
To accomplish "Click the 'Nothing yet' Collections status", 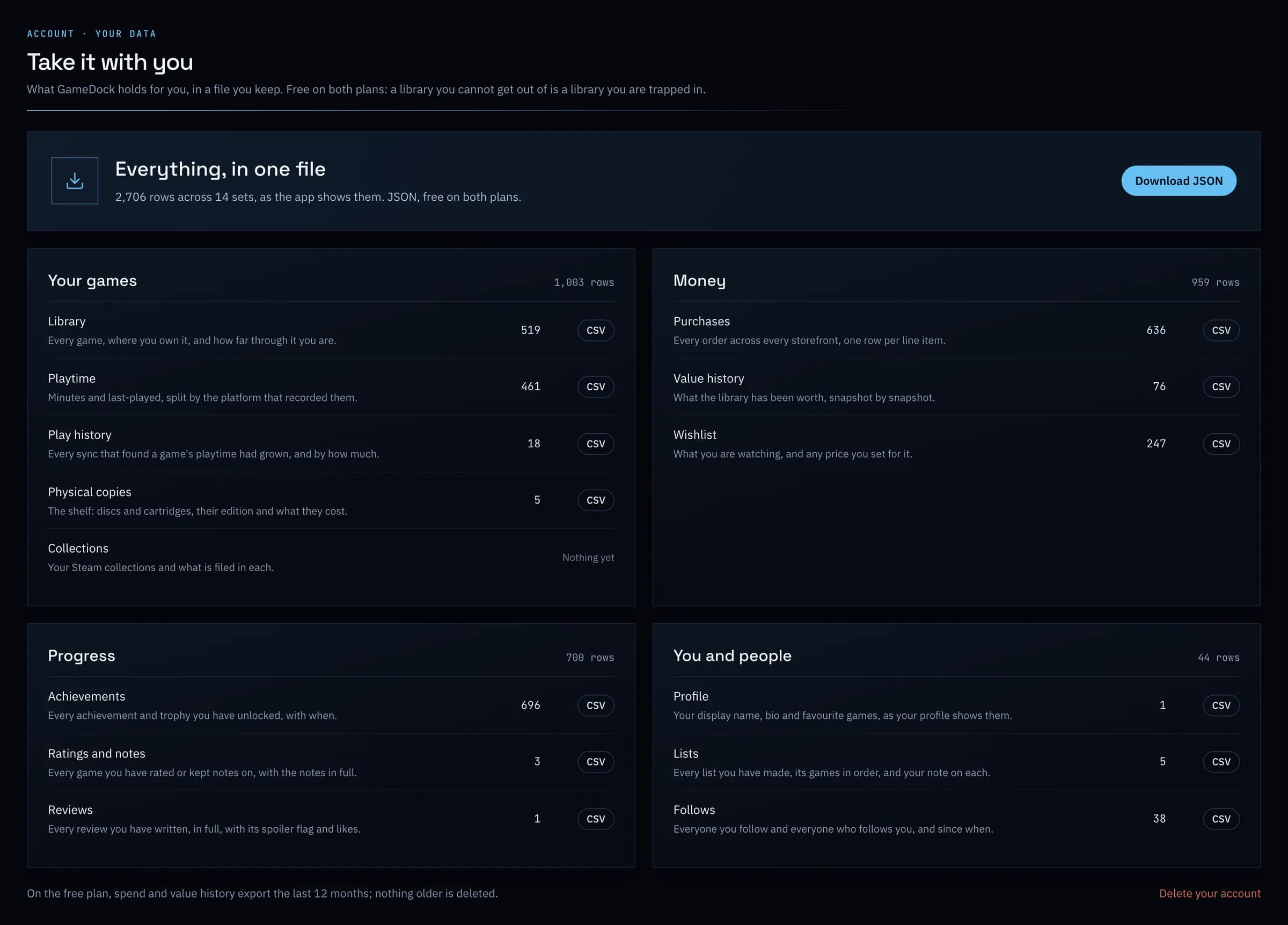I will click(588, 557).
